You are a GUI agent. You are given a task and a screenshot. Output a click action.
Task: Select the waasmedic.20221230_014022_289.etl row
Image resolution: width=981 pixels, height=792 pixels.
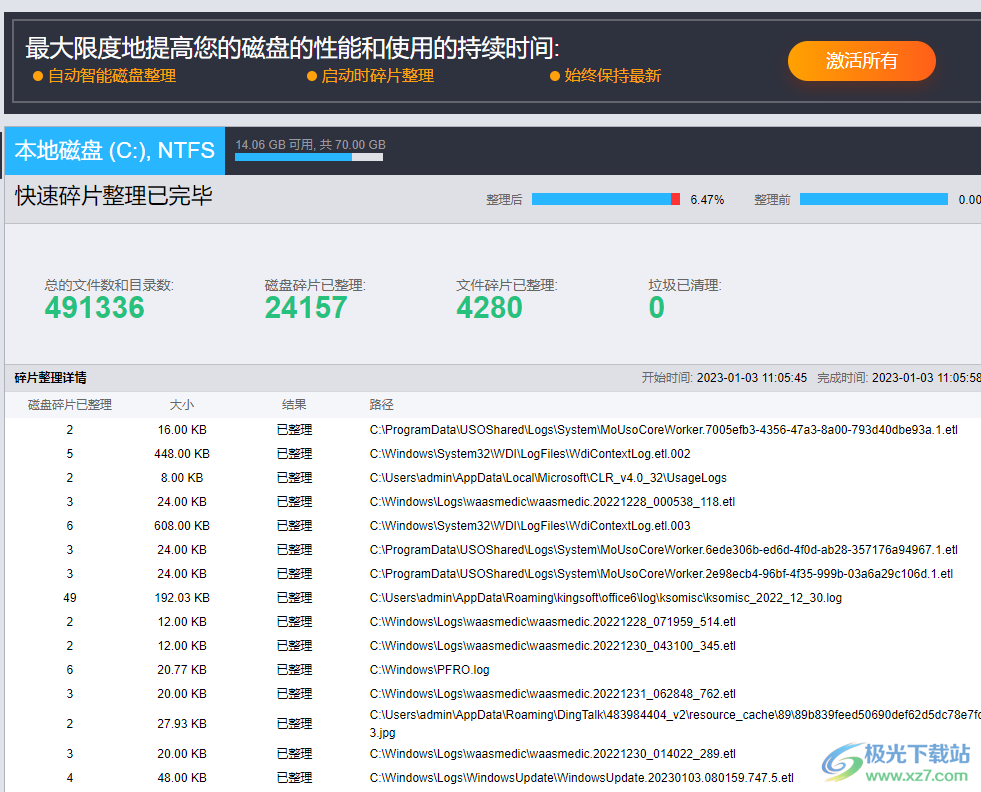[493, 754]
